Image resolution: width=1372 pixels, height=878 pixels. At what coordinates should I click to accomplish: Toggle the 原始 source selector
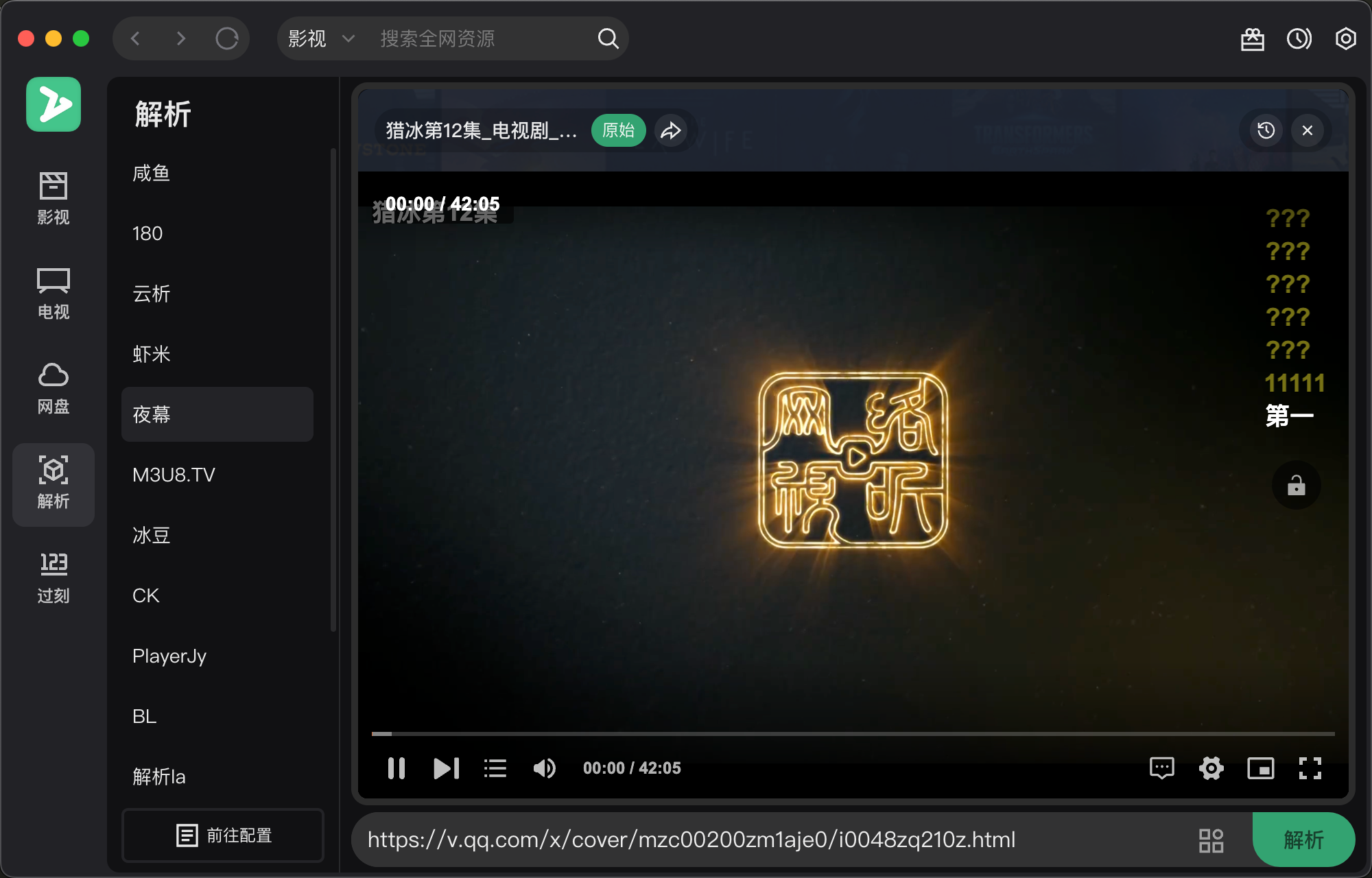pos(618,130)
